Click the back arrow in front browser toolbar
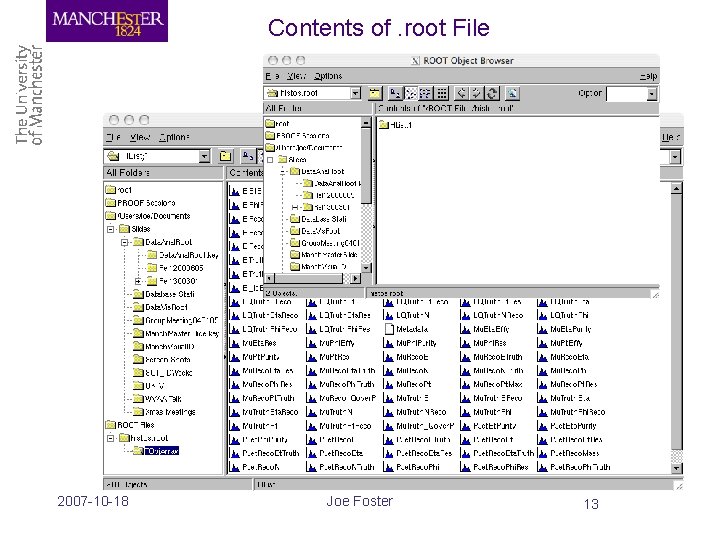720x540 pixels. coord(461,94)
